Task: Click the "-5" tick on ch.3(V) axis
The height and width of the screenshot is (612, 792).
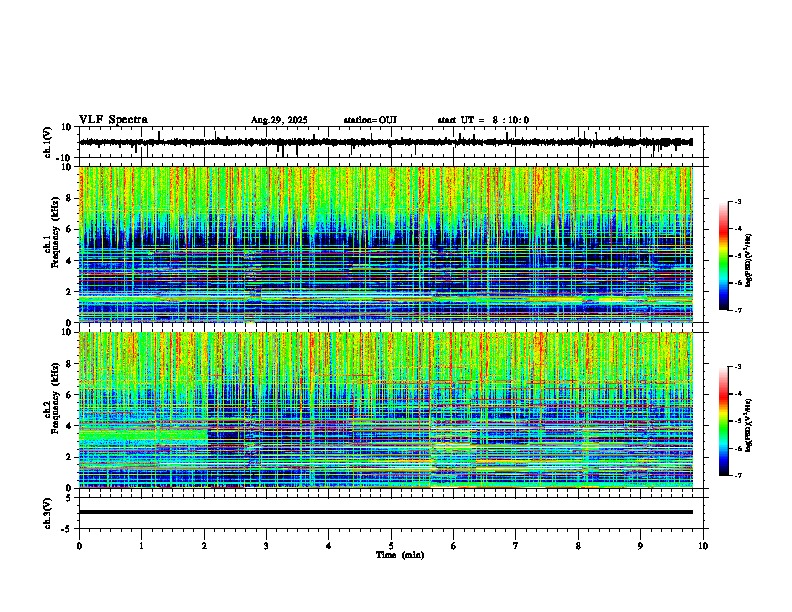Action: pos(68,529)
